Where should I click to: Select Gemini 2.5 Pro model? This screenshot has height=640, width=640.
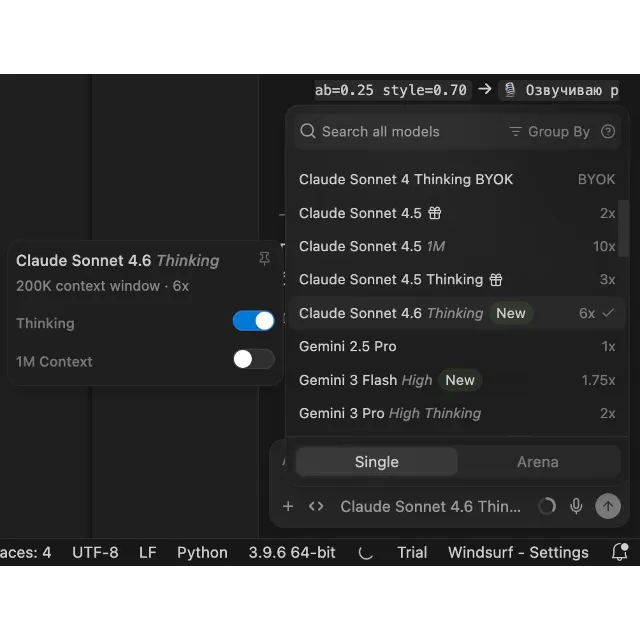pyautogui.click(x=457, y=346)
